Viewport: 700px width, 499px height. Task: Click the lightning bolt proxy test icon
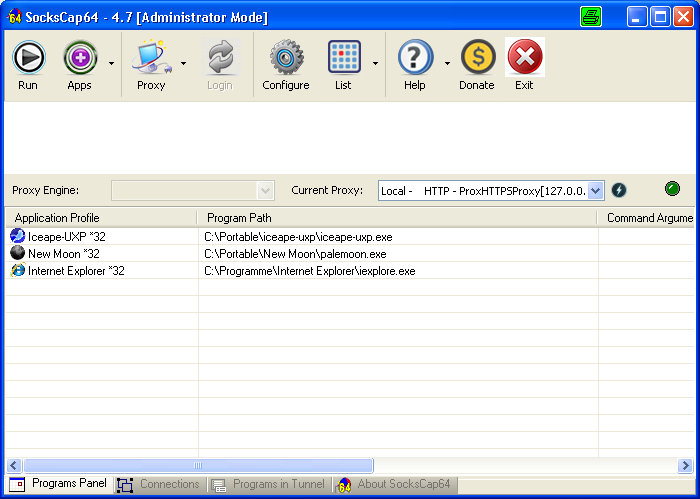(x=619, y=190)
